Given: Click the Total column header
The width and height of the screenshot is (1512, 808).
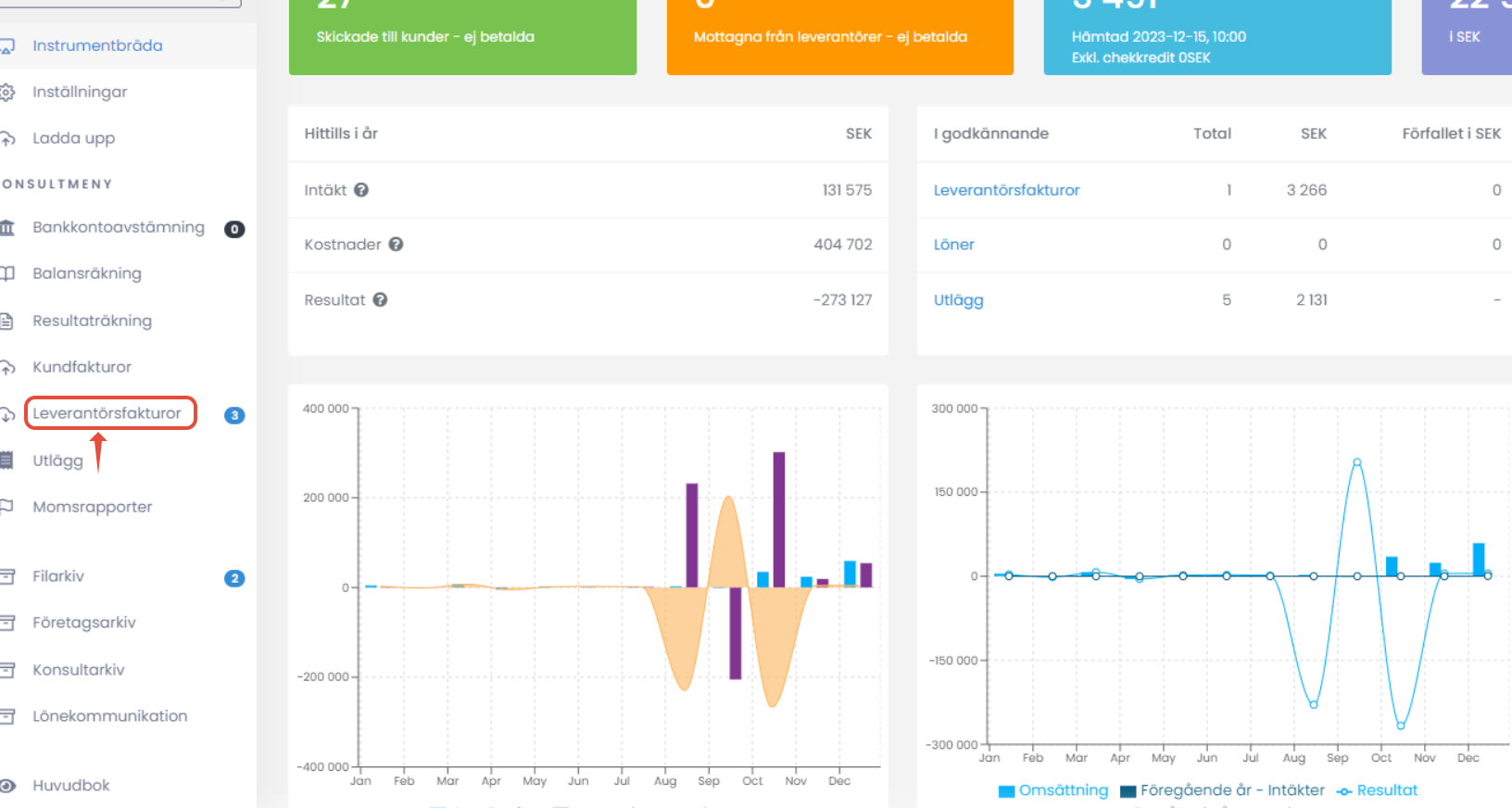Looking at the screenshot, I should 1212,133.
